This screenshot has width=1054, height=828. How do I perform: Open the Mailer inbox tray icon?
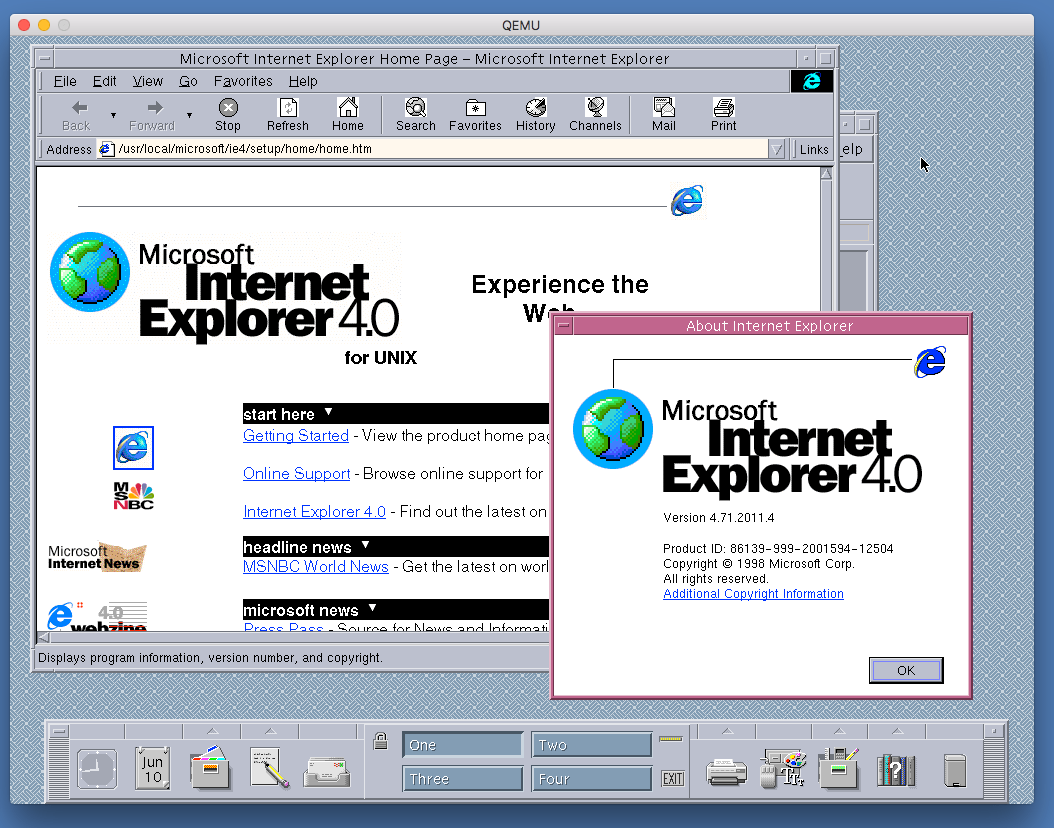[327, 772]
